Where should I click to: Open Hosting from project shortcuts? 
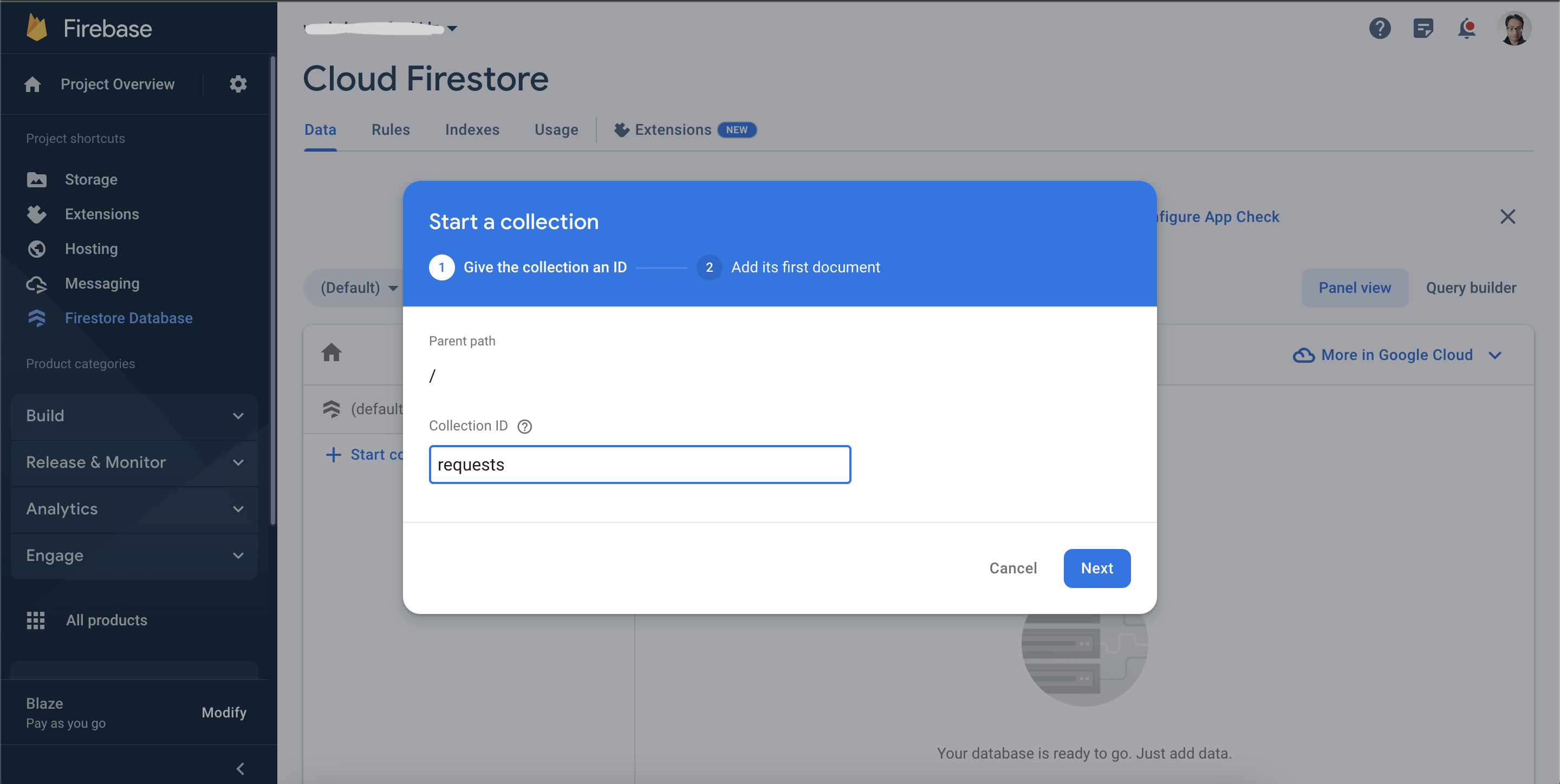91,249
